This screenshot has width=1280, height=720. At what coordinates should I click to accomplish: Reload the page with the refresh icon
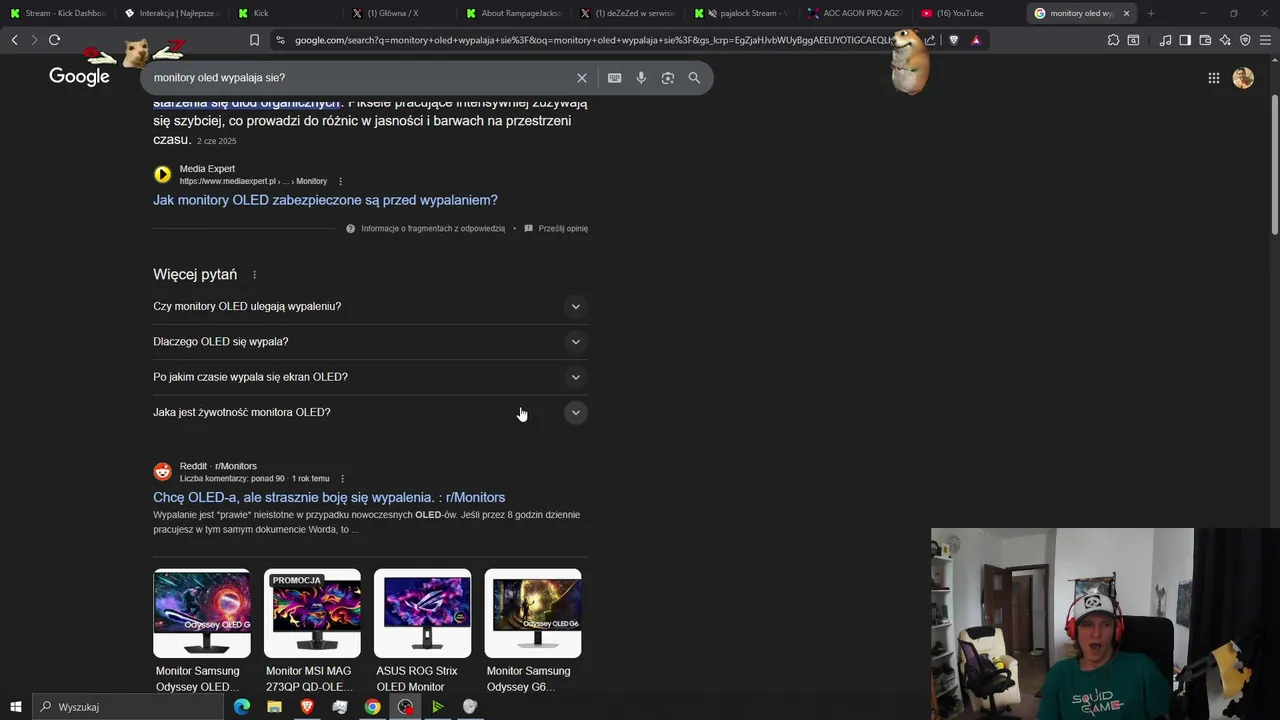54,40
